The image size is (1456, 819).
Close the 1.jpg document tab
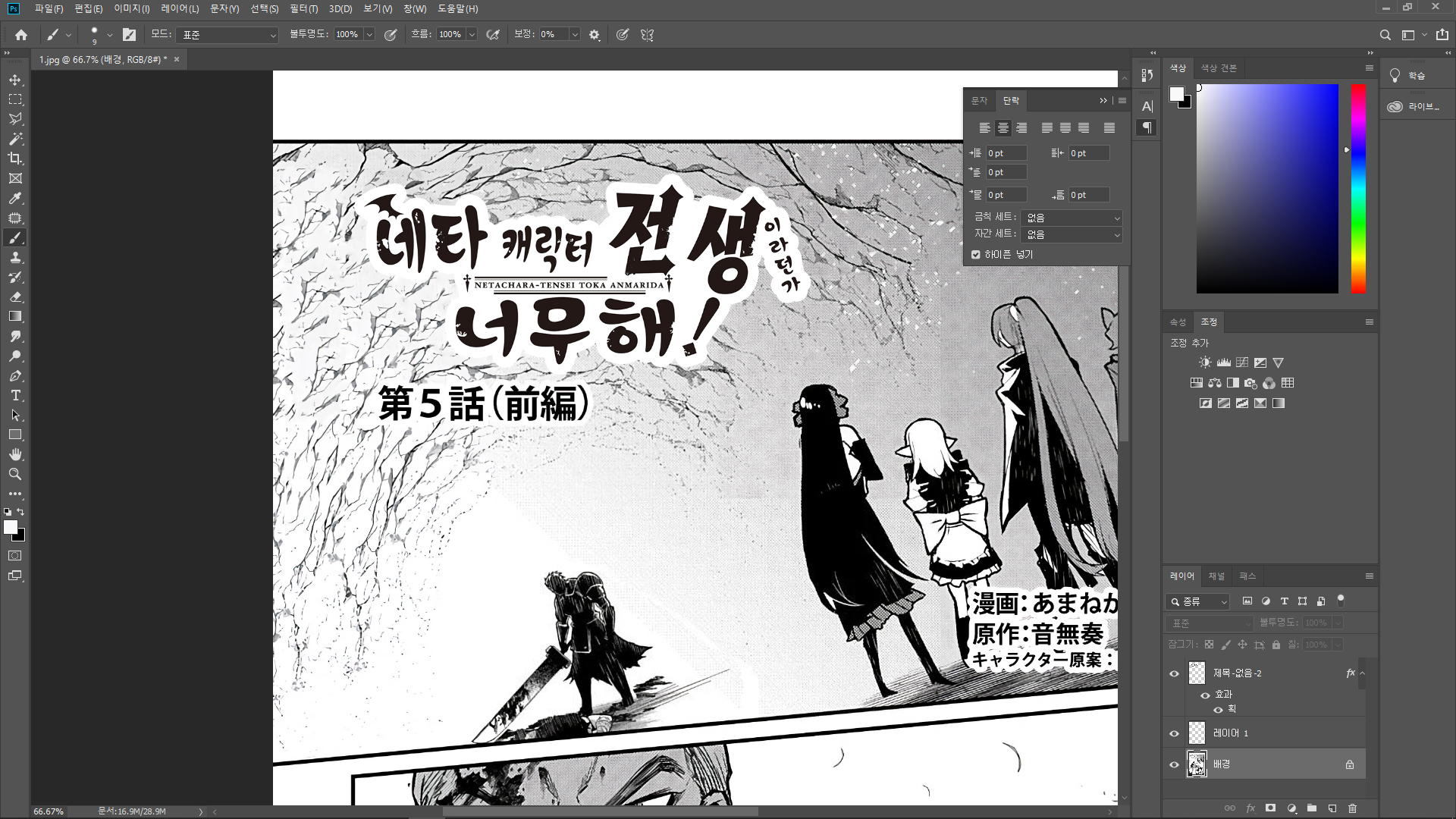(177, 59)
